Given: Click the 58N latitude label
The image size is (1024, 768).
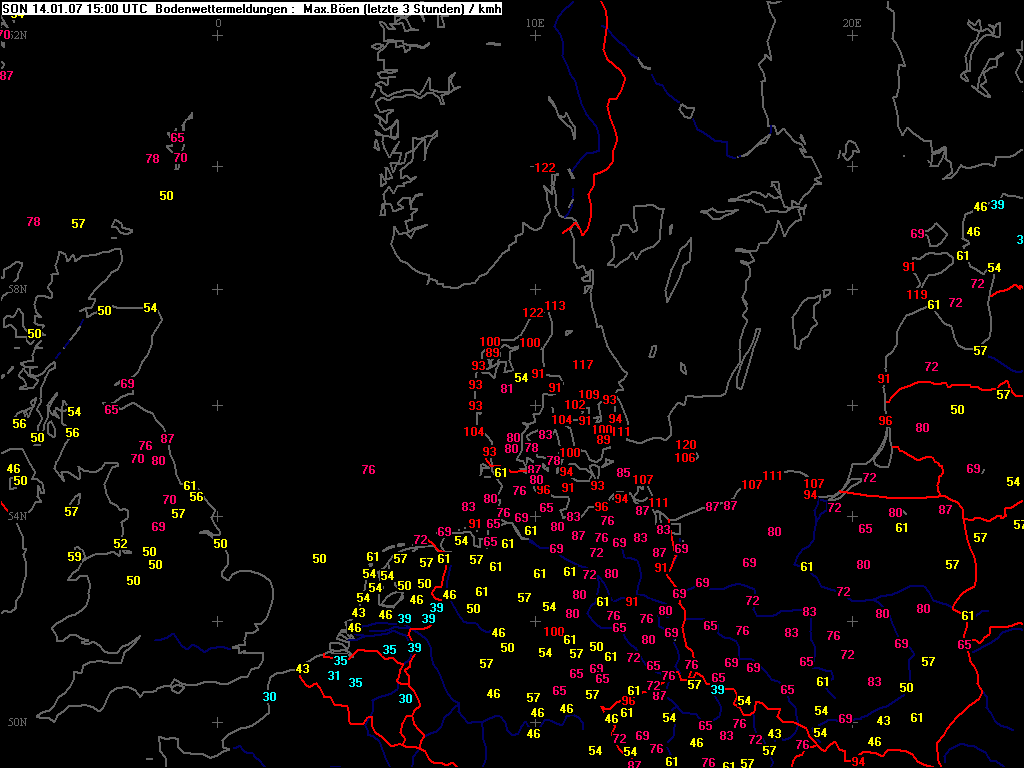Looking at the screenshot, I should [x=16, y=289].
